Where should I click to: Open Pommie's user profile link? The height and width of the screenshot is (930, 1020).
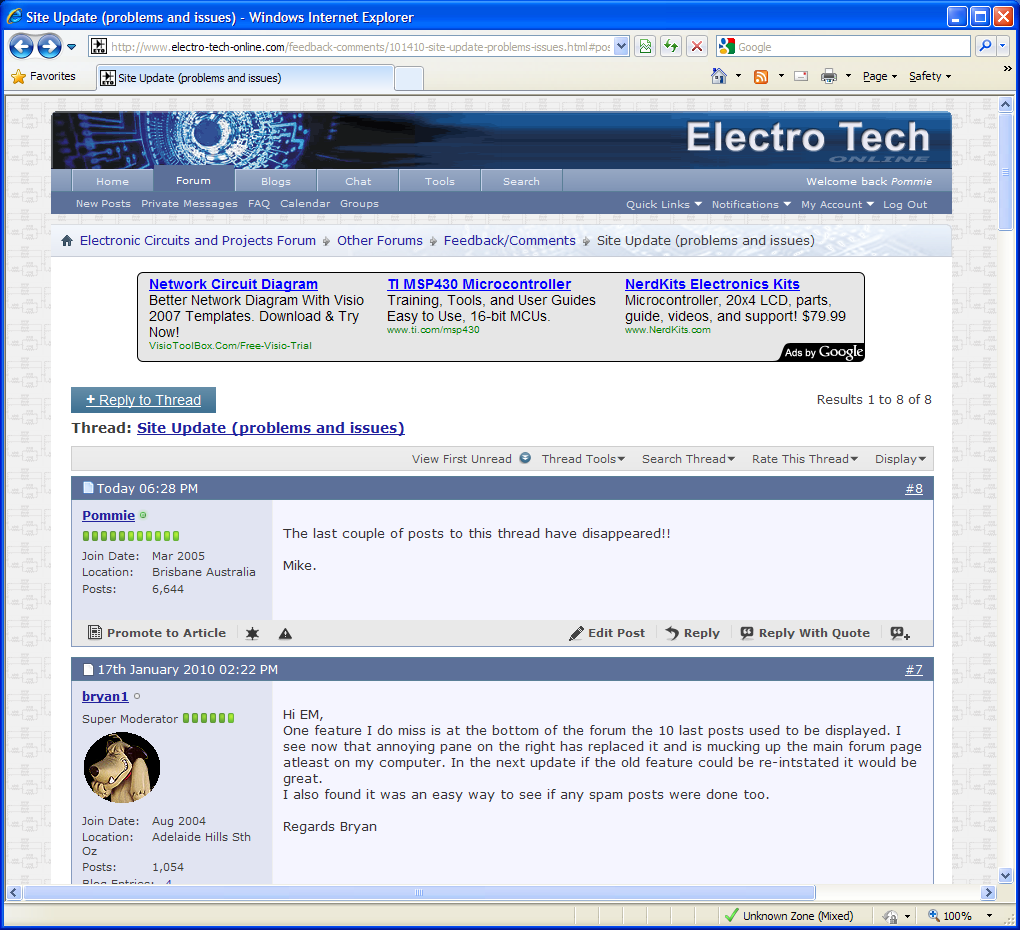pyautogui.click(x=109, y=515)
